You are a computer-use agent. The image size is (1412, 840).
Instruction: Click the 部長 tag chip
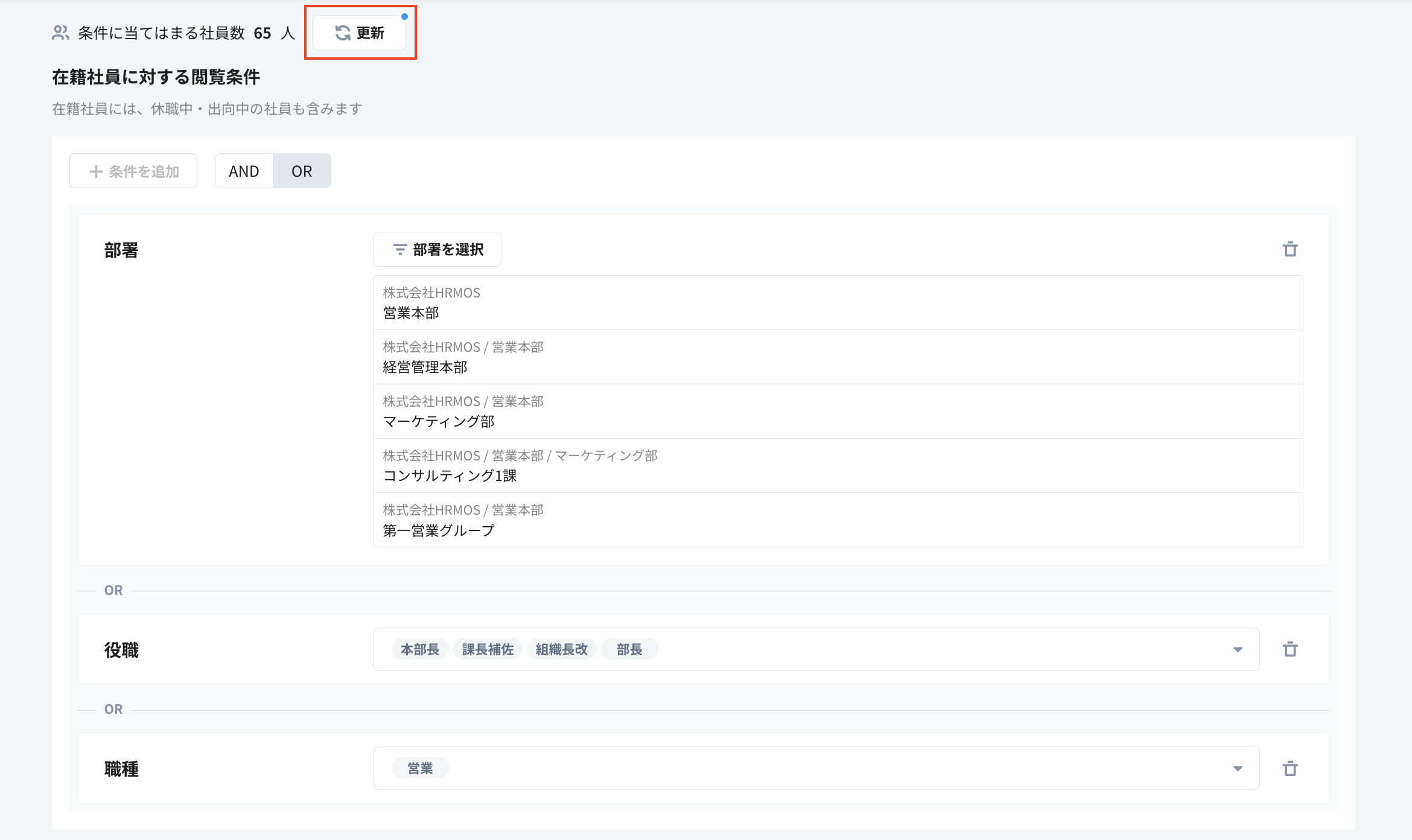(629, 649)
